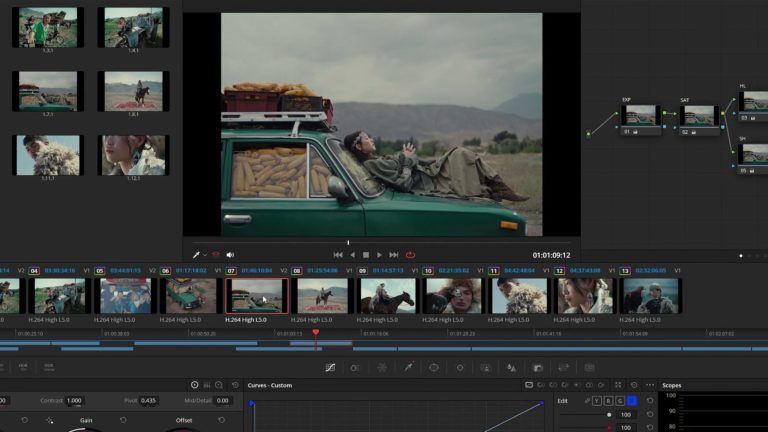768x432 pixels.
Task: Select the viewer qualifier picker tool
Action: coord(196,255)
